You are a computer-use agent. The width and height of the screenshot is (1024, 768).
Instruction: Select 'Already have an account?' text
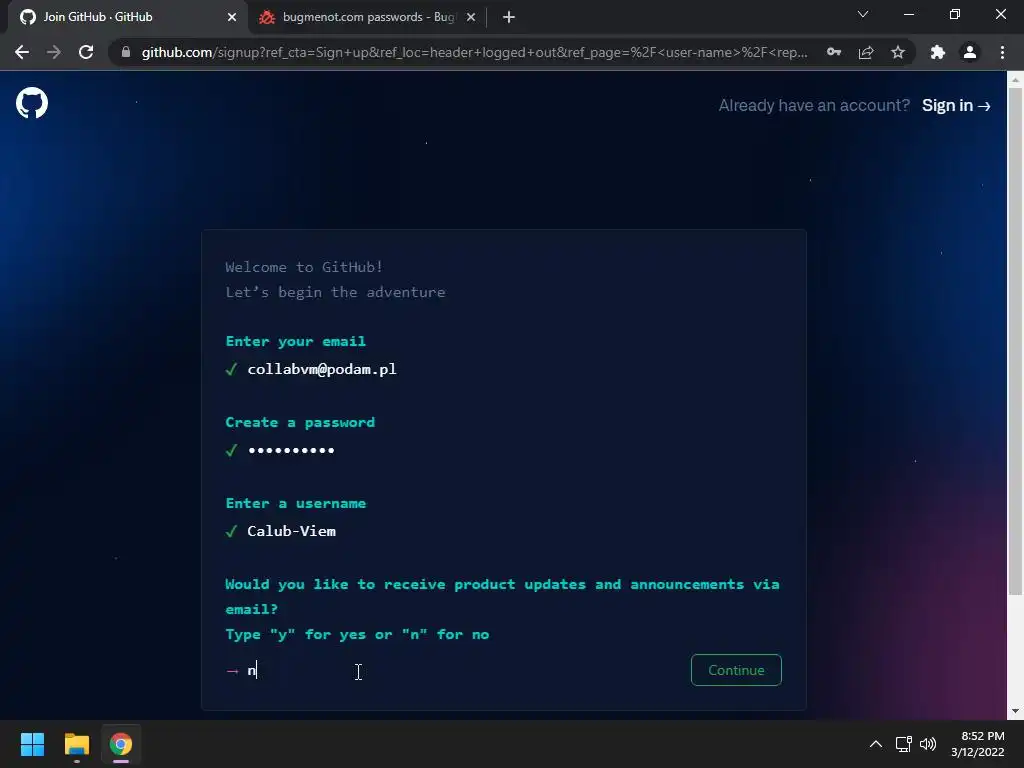(x=814, y=105)
